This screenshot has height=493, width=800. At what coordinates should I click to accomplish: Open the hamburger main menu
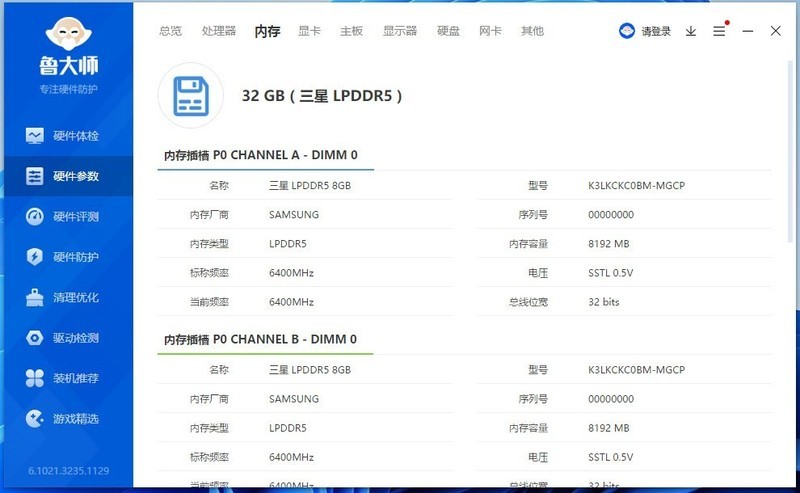pos(719,31)
